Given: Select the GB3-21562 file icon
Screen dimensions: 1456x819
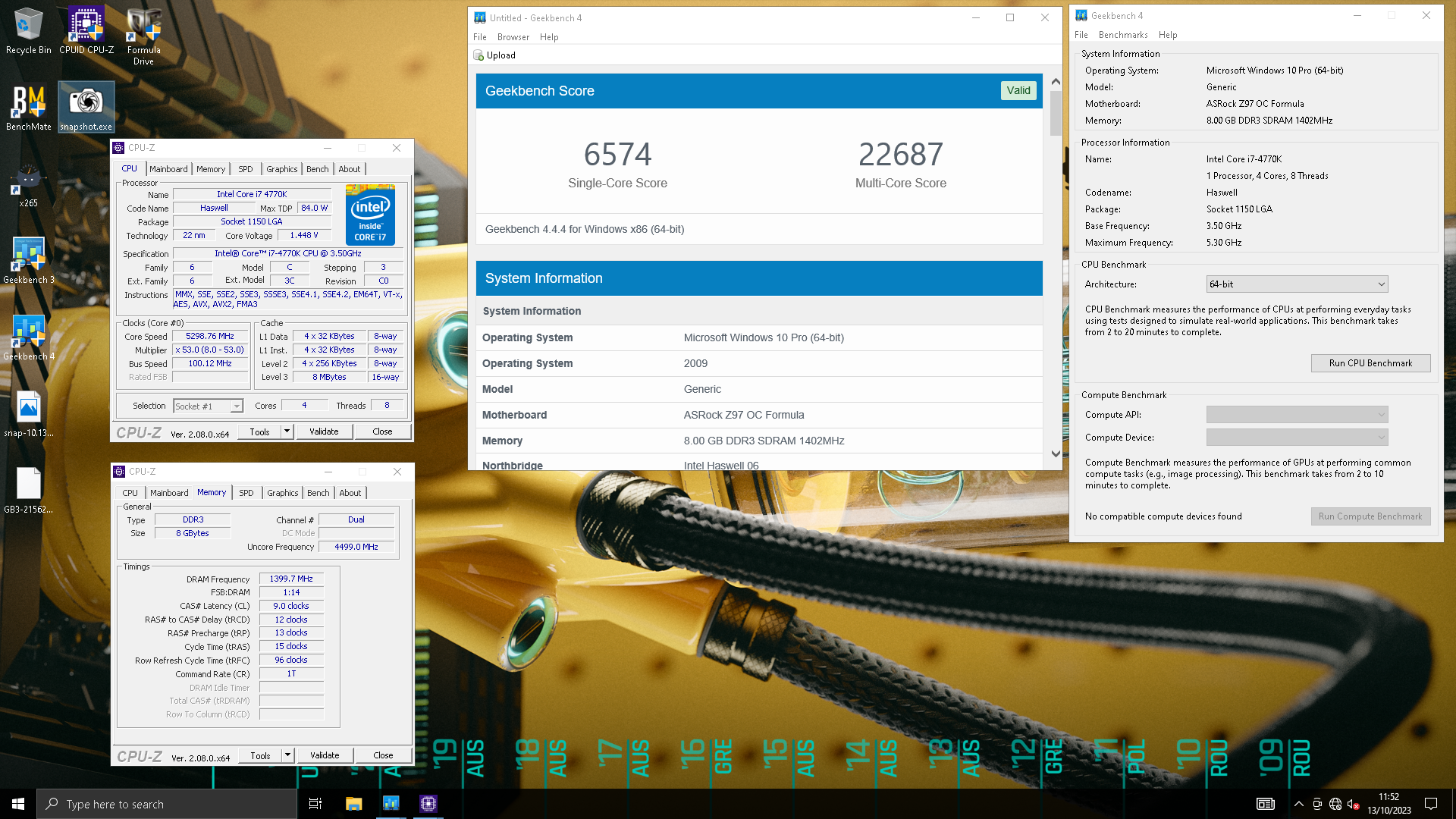Looking at the screenshot, I should click(28, 491).
